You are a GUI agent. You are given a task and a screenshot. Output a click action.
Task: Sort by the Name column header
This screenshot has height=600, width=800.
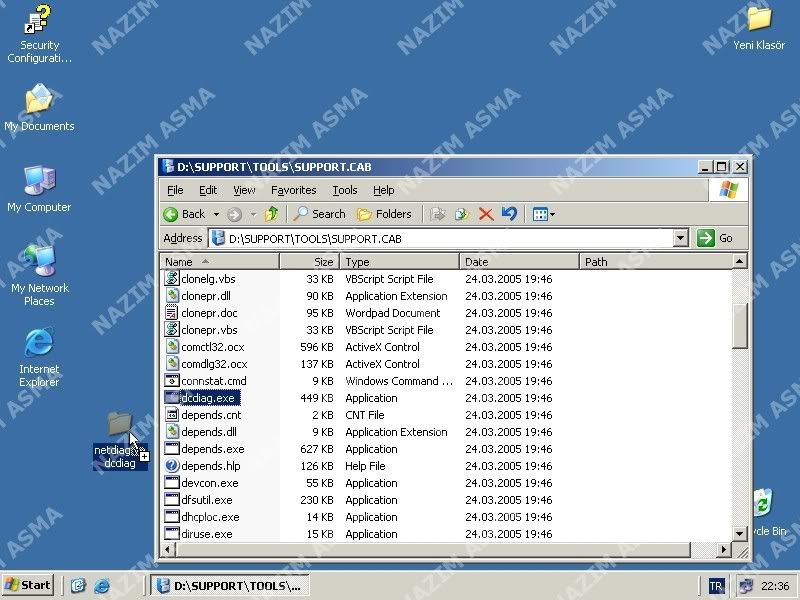pos(219,262)
